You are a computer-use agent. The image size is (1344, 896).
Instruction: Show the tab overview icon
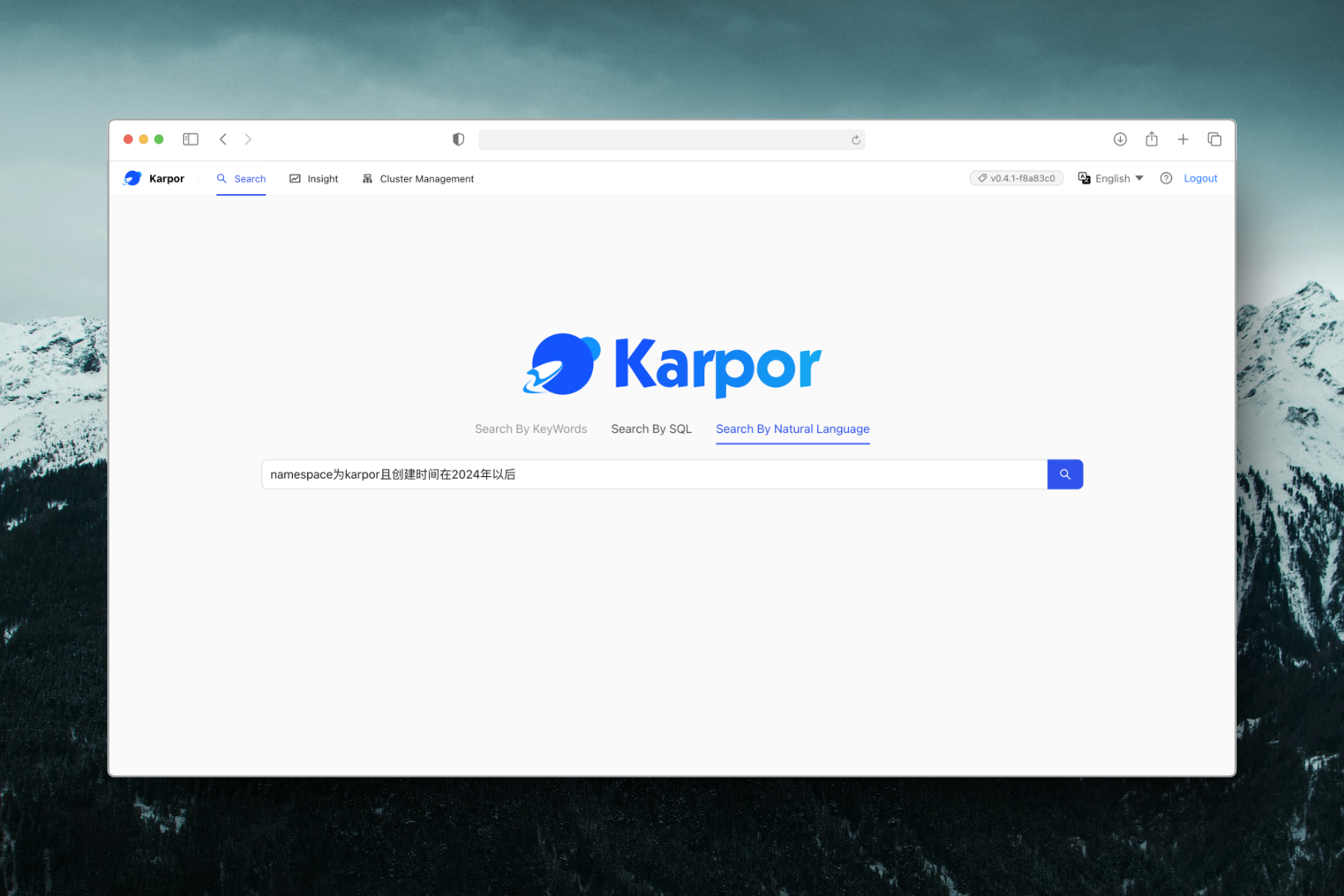pos(1215,139)
